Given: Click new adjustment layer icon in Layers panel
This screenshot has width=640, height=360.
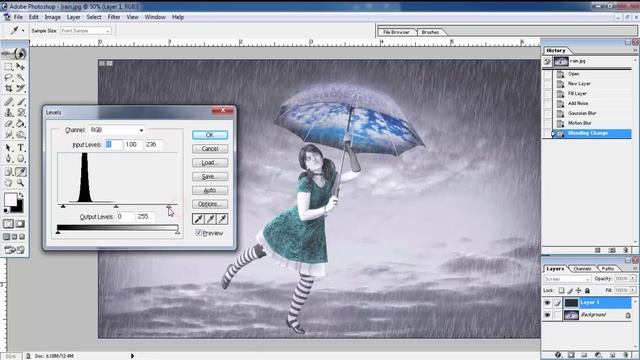Looking at the screenshot, I should tap(598, 355).
